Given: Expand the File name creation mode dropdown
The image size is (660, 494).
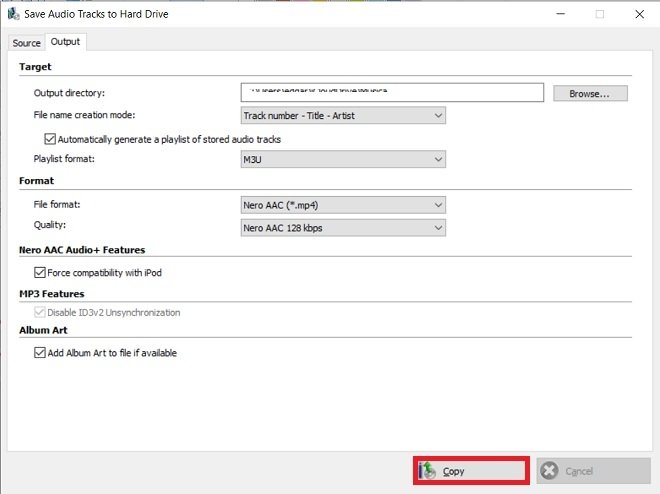Looking at the screenshot, I should point(343,115).
